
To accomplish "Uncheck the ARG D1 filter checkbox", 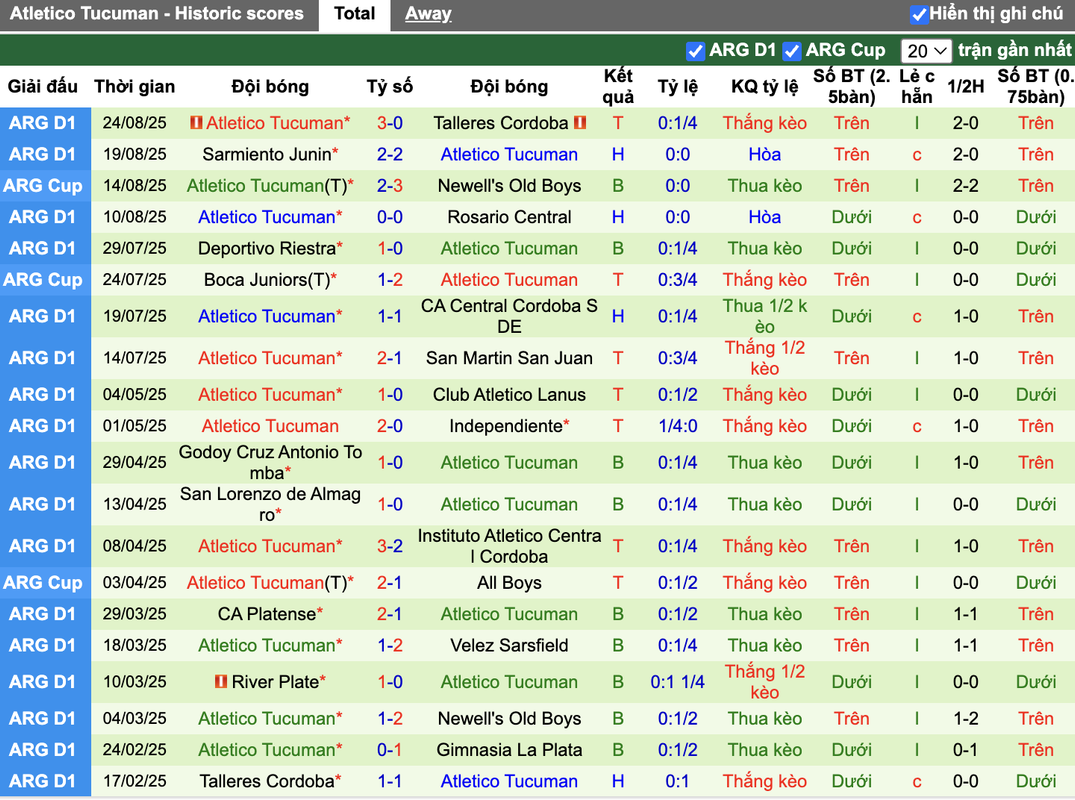I will point(694,51).
